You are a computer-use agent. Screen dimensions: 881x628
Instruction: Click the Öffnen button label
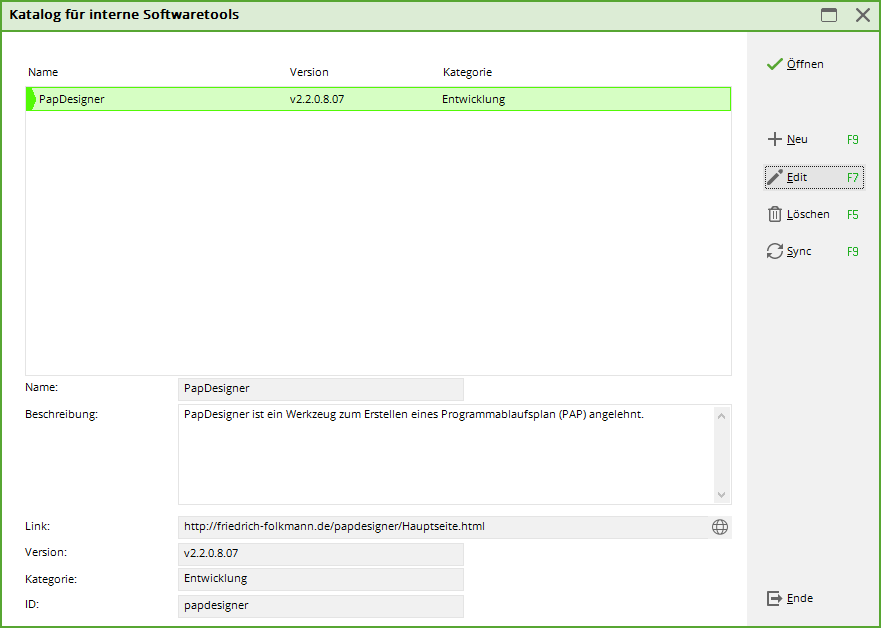click(x=805, y=64)
